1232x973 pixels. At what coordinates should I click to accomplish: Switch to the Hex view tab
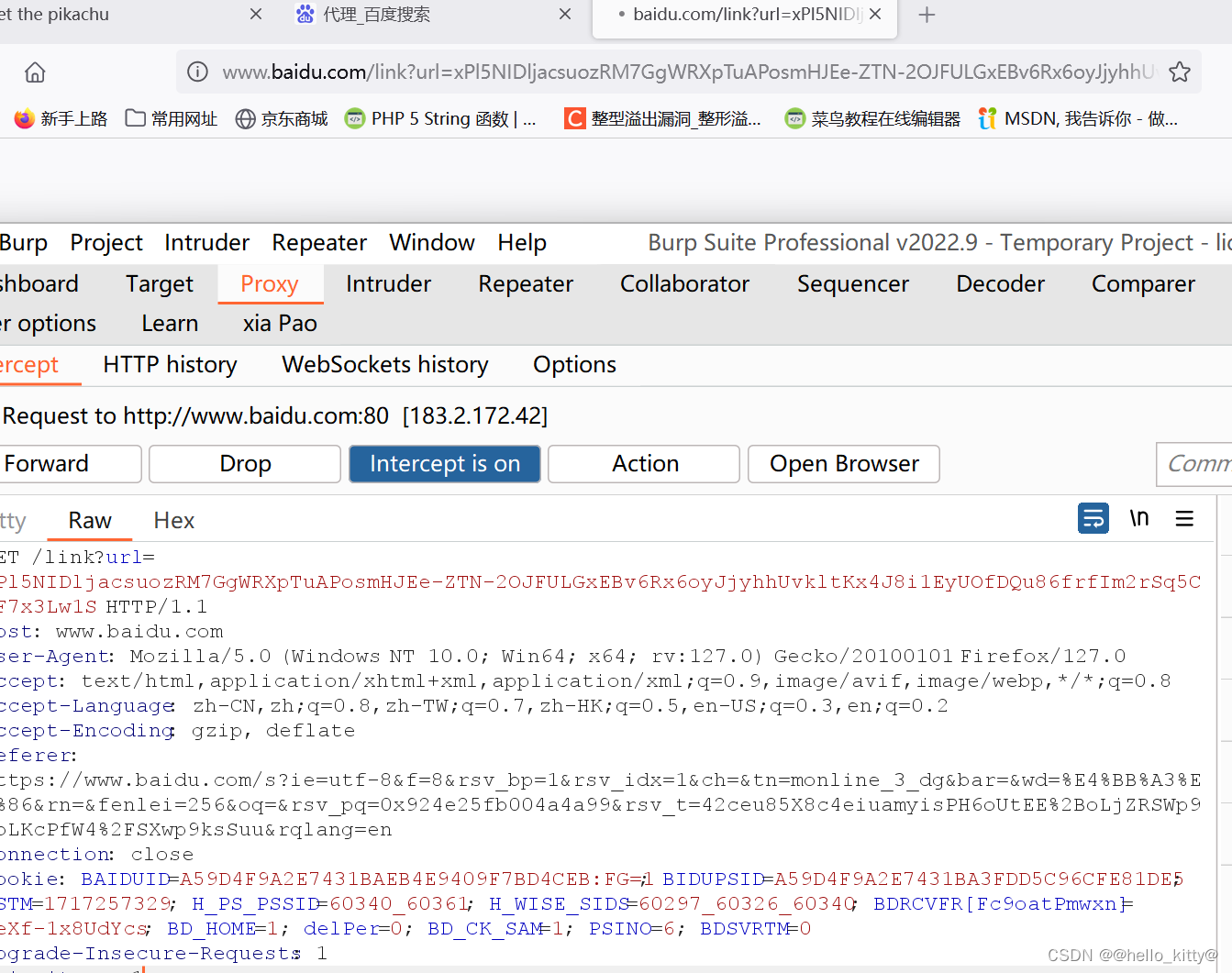174,520
